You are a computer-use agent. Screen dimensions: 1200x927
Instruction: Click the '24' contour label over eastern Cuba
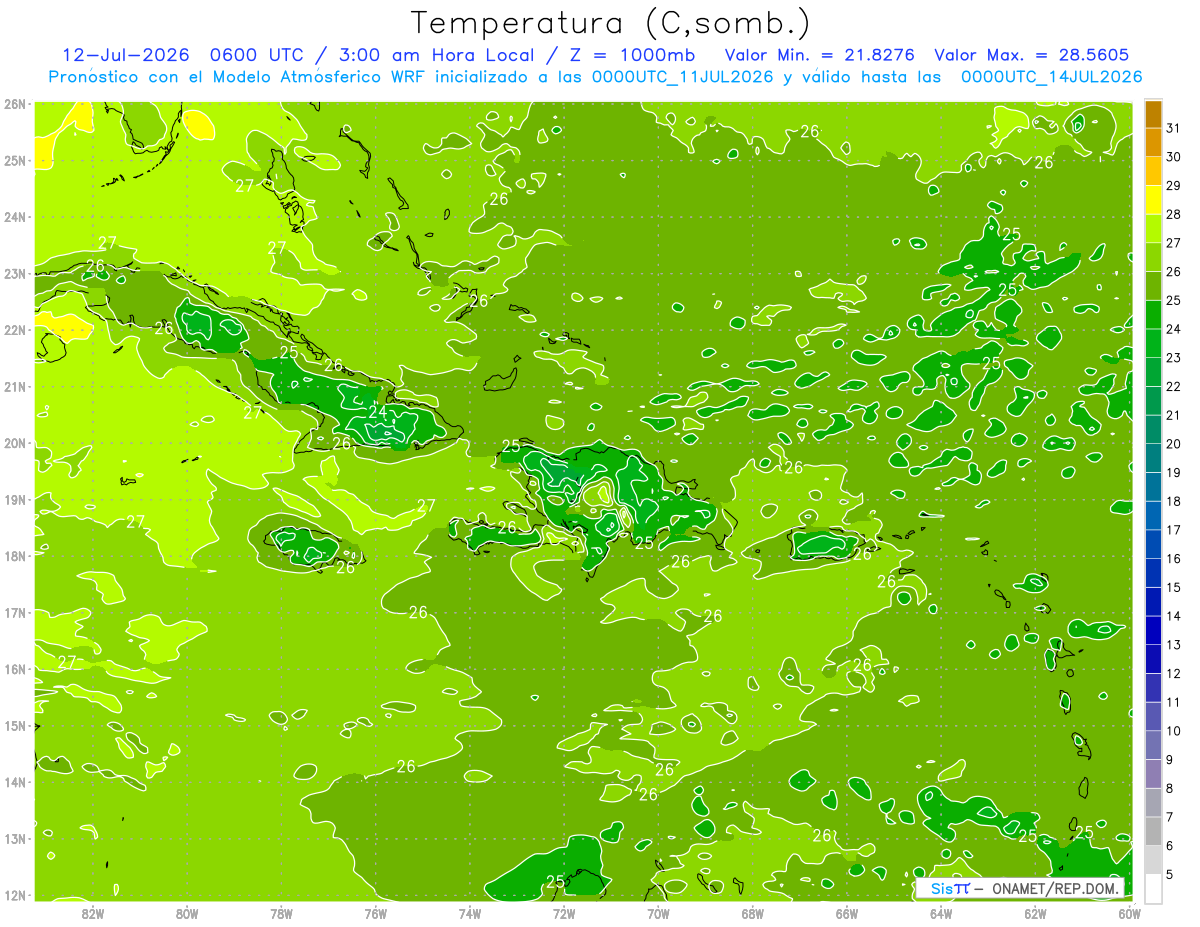point(378,410)
